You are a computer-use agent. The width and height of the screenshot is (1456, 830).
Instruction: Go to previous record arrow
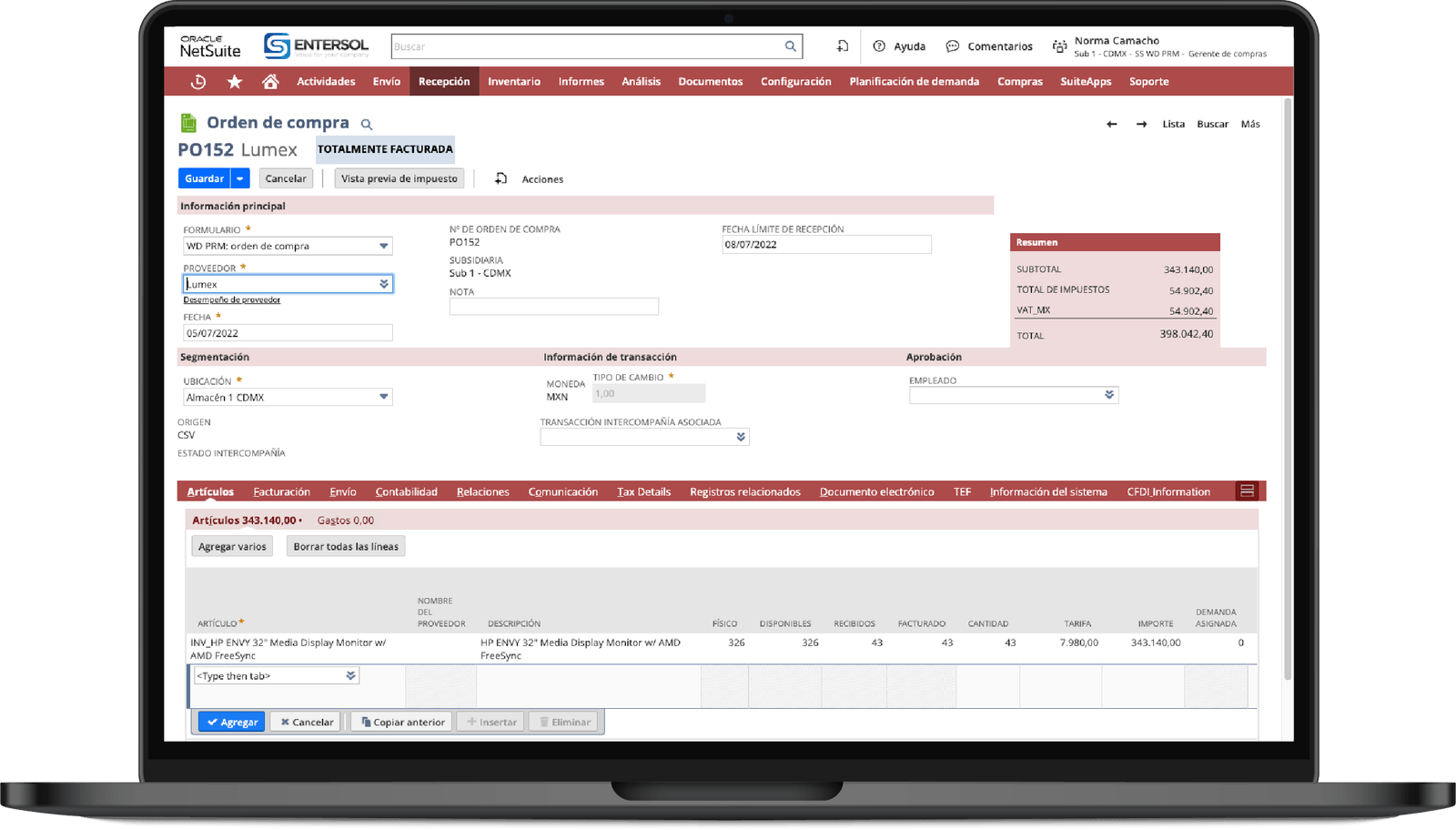[1112, 124]
